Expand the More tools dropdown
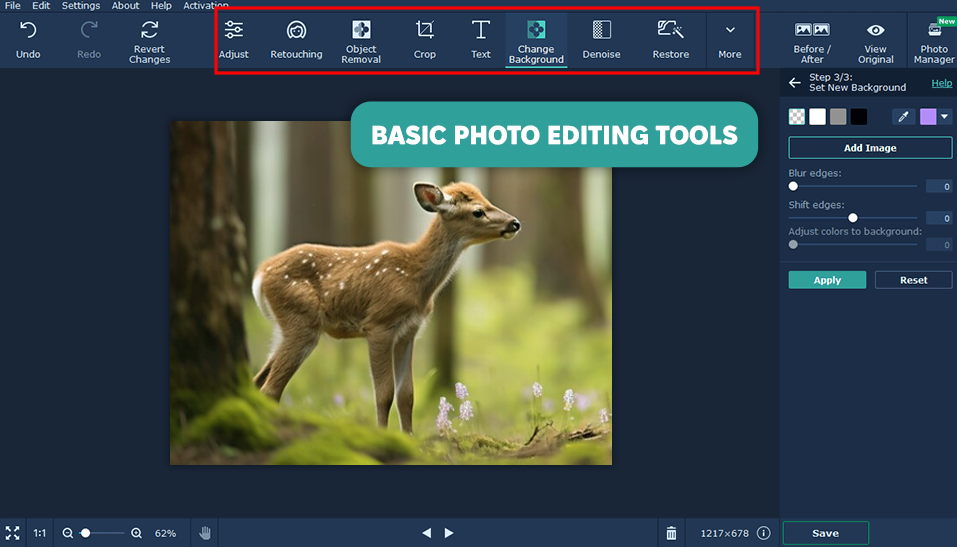 (x=730, y=39)
